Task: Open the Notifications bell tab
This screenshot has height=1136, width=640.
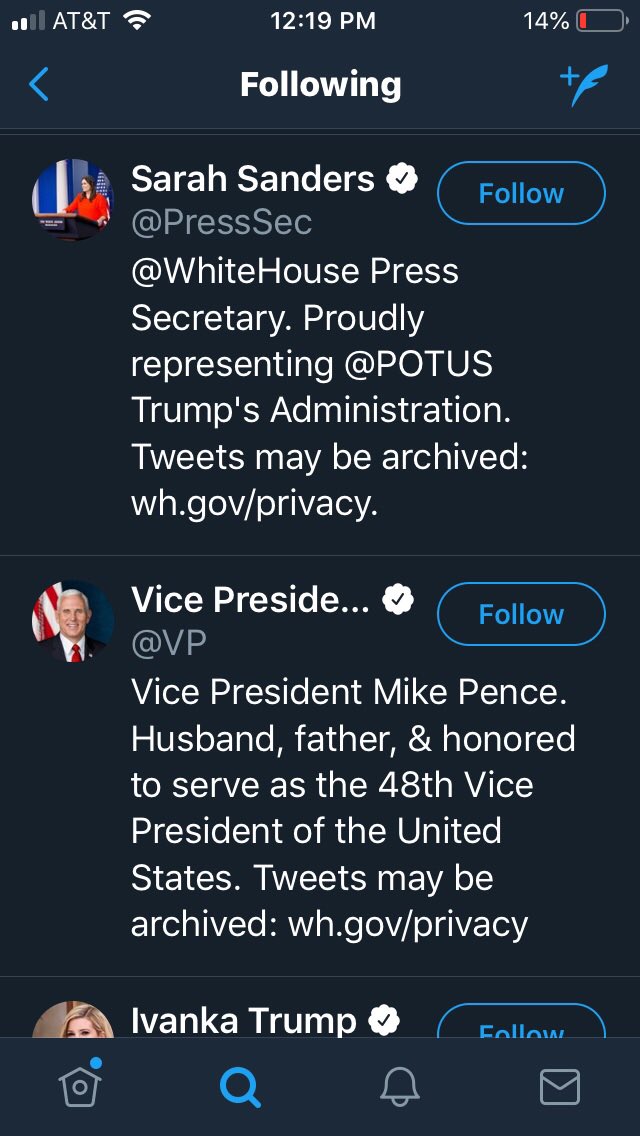Action: (x=400, y=1086)
